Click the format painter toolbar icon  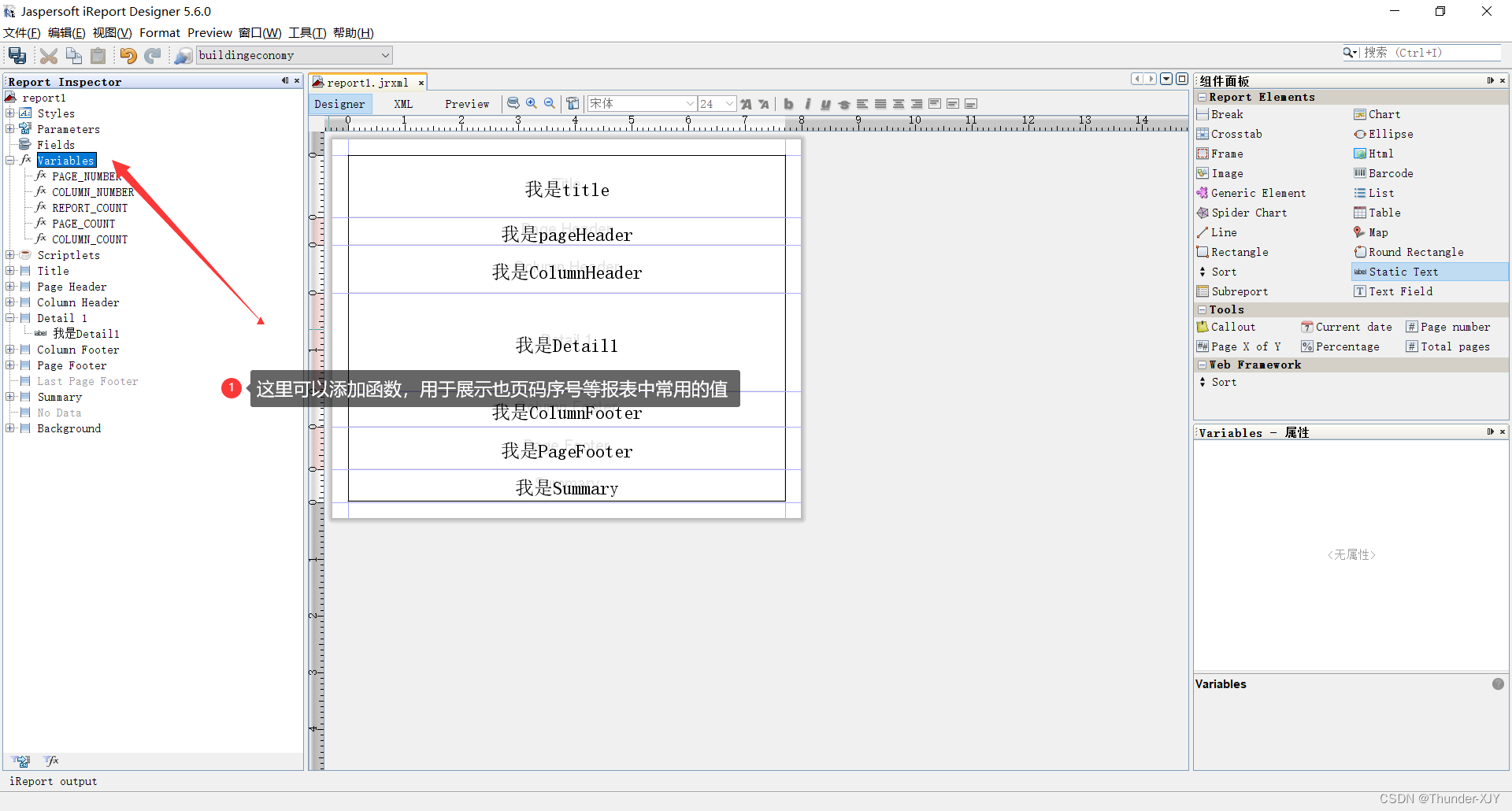pyautogui.click(x=573, y=103)
